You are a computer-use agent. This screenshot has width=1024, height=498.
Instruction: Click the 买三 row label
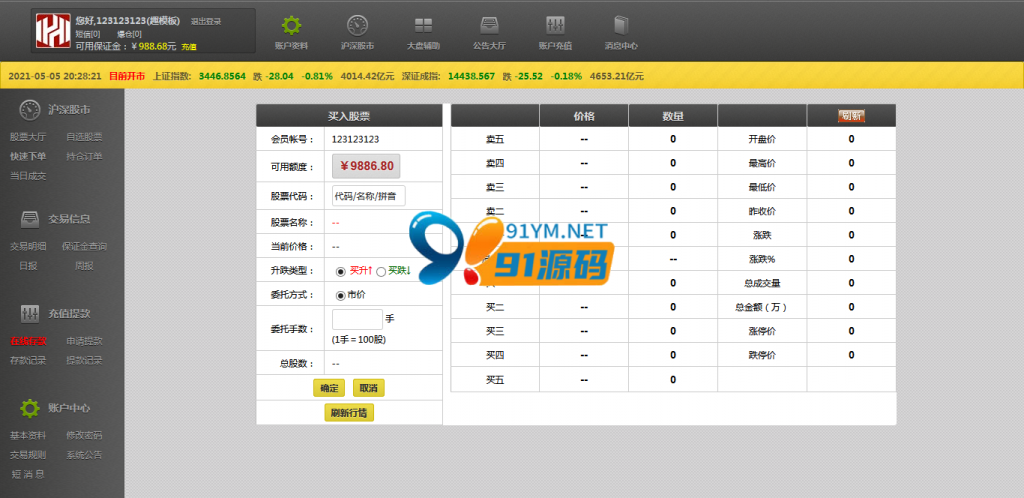pos(495,332)
